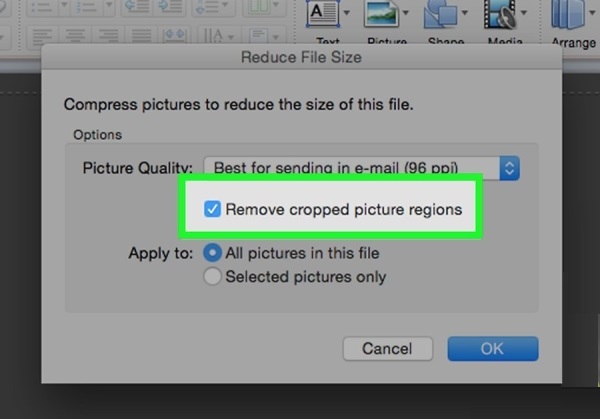
Task: Open the Picture Quality dropdown
Action: click(x=509, y=167)
